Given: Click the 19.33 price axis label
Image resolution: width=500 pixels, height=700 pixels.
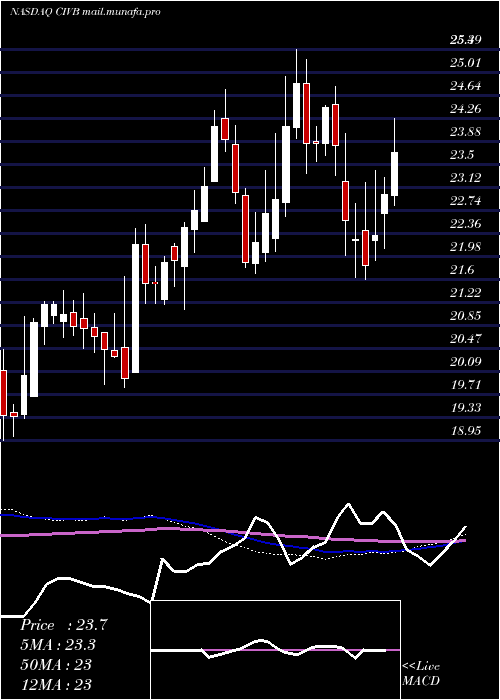Looking at the screenshot, I should 465,408.
